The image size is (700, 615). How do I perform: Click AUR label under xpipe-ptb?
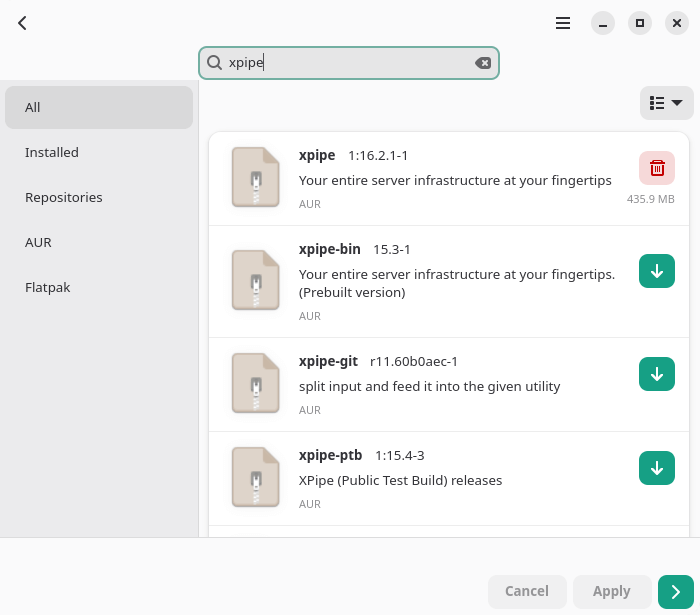pyautogui.click(x=310, y=504)
